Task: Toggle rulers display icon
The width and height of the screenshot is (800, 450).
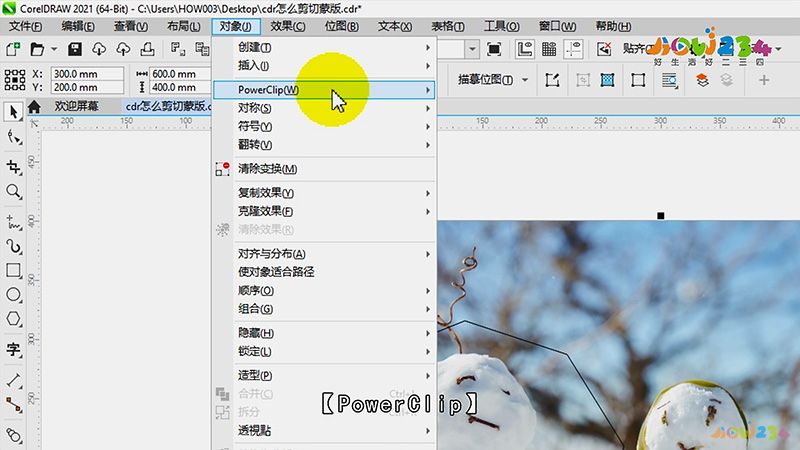Action: (x=524, y=49)
